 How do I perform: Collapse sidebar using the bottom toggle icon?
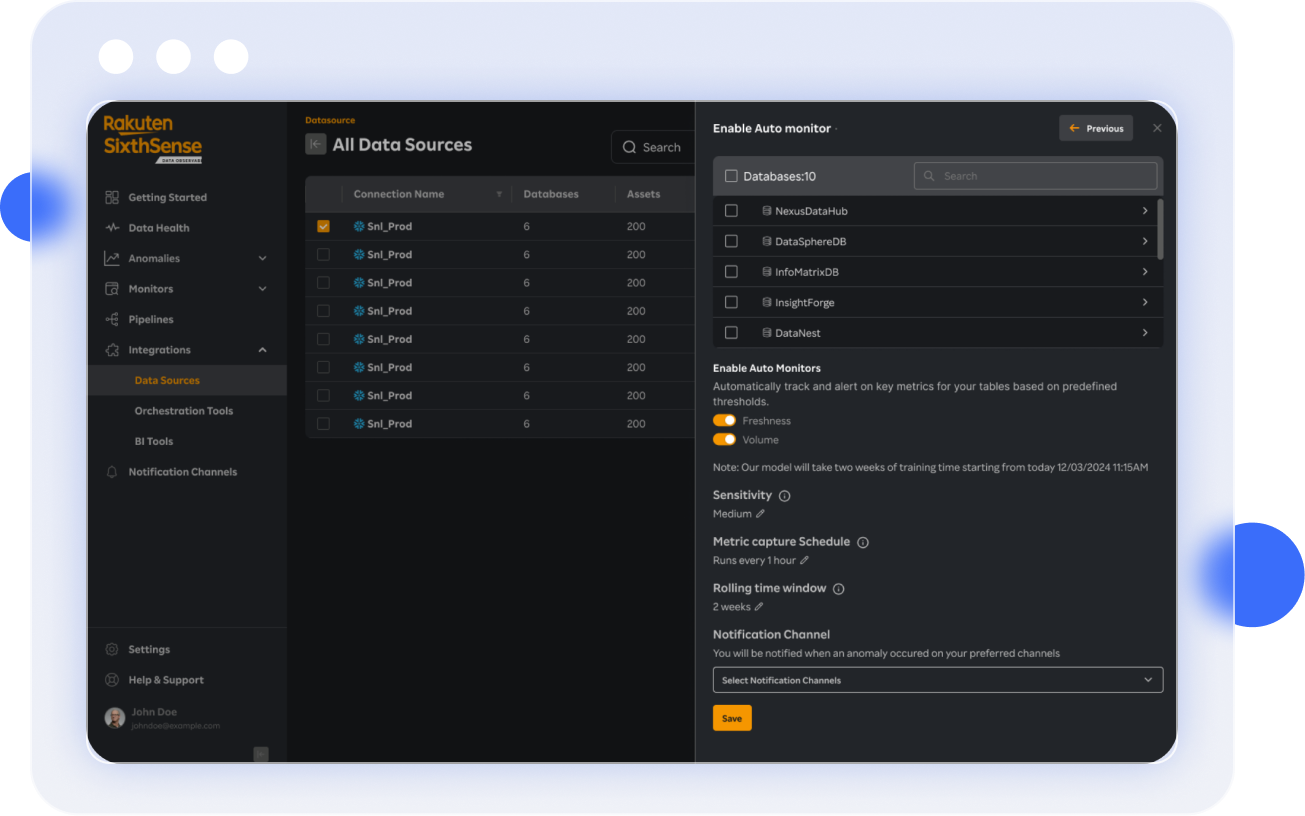point(261,754)
